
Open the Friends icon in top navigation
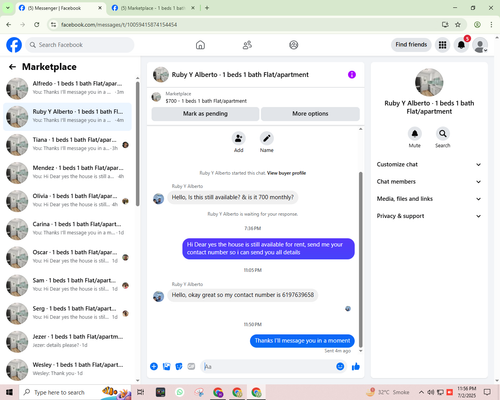(x=247, y=45)
